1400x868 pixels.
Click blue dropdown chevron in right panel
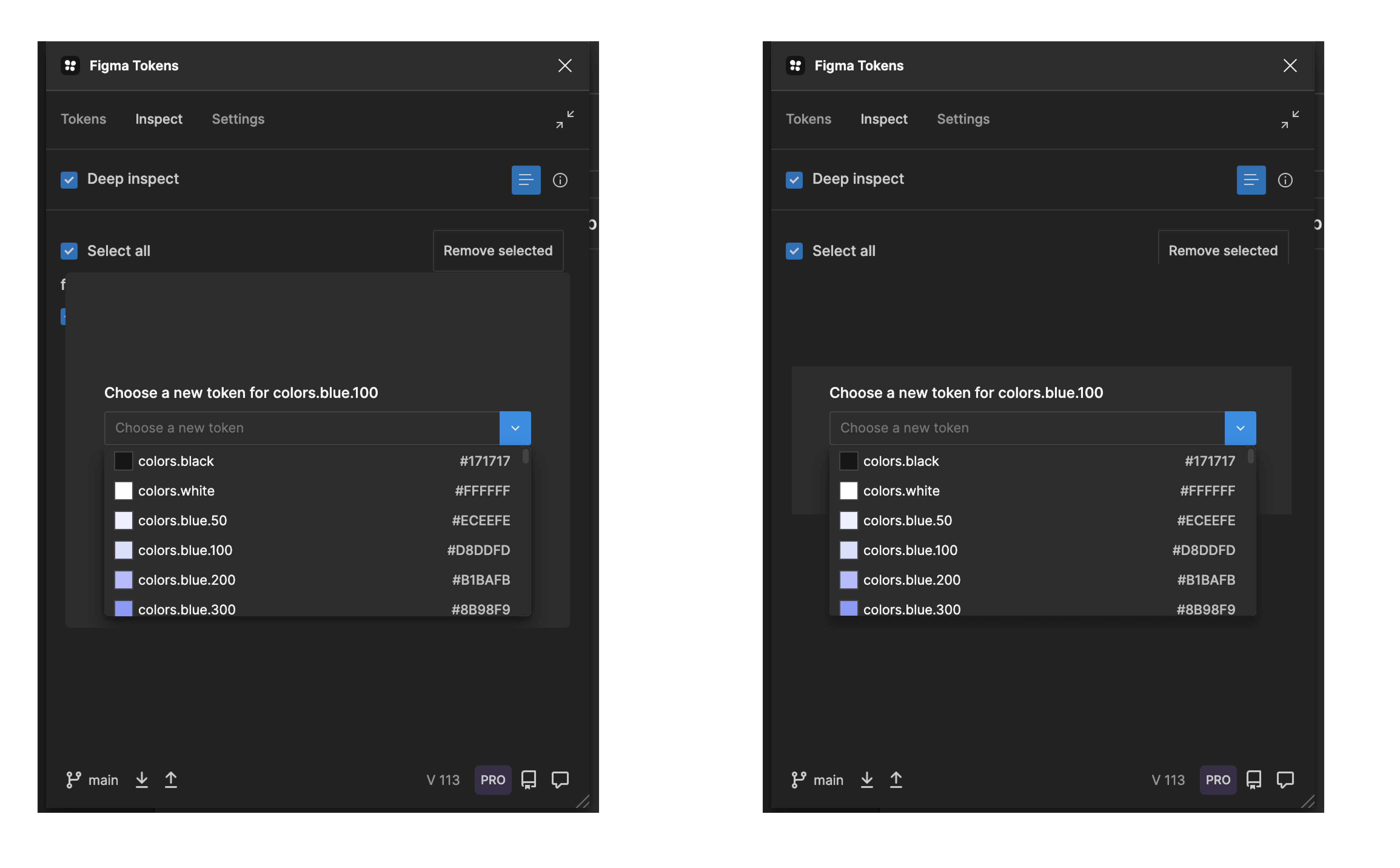[x=1240, y=428]
